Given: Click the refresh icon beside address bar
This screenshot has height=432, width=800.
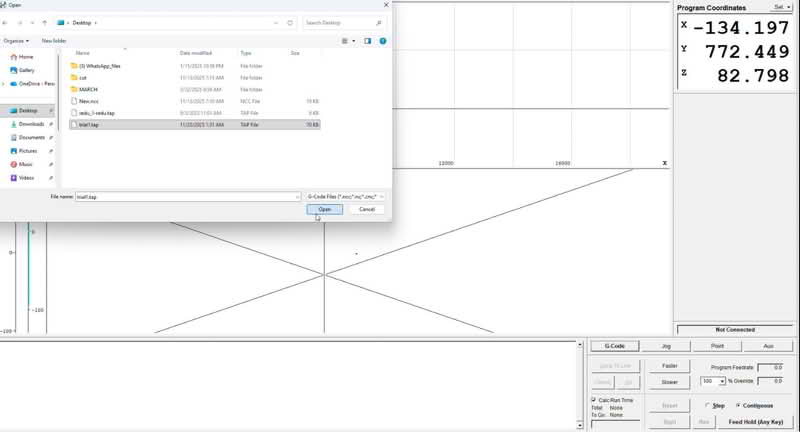Looking at the screenshot, I should tap(290, 22).
